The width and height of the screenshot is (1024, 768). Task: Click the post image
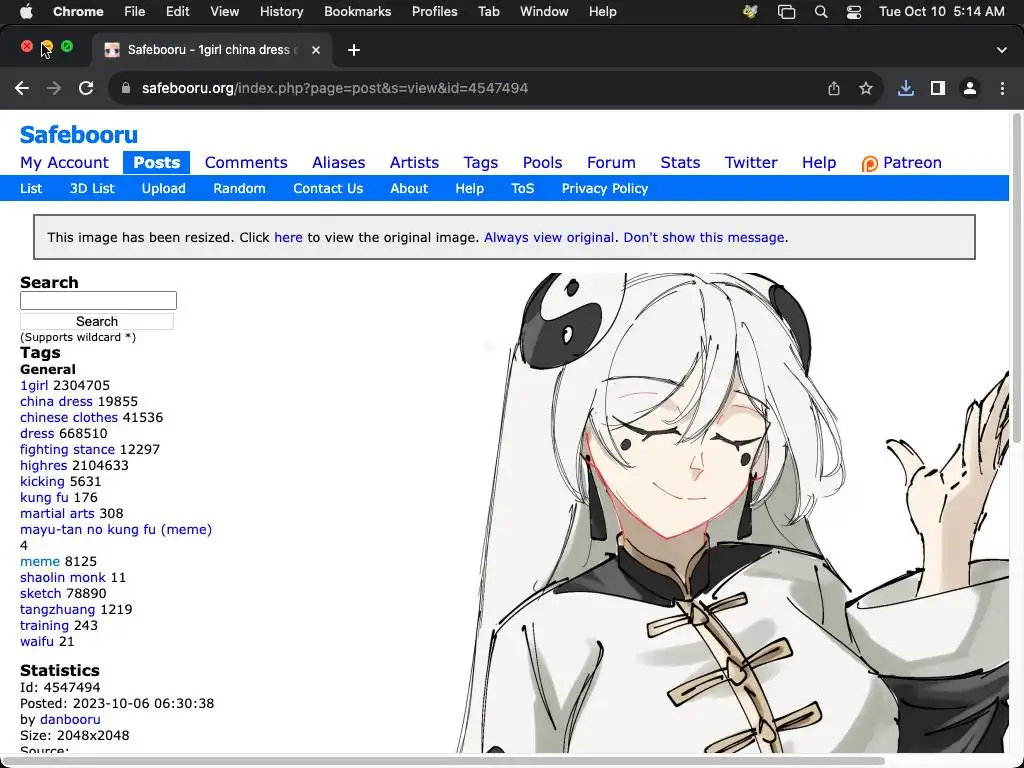(733, 513)
